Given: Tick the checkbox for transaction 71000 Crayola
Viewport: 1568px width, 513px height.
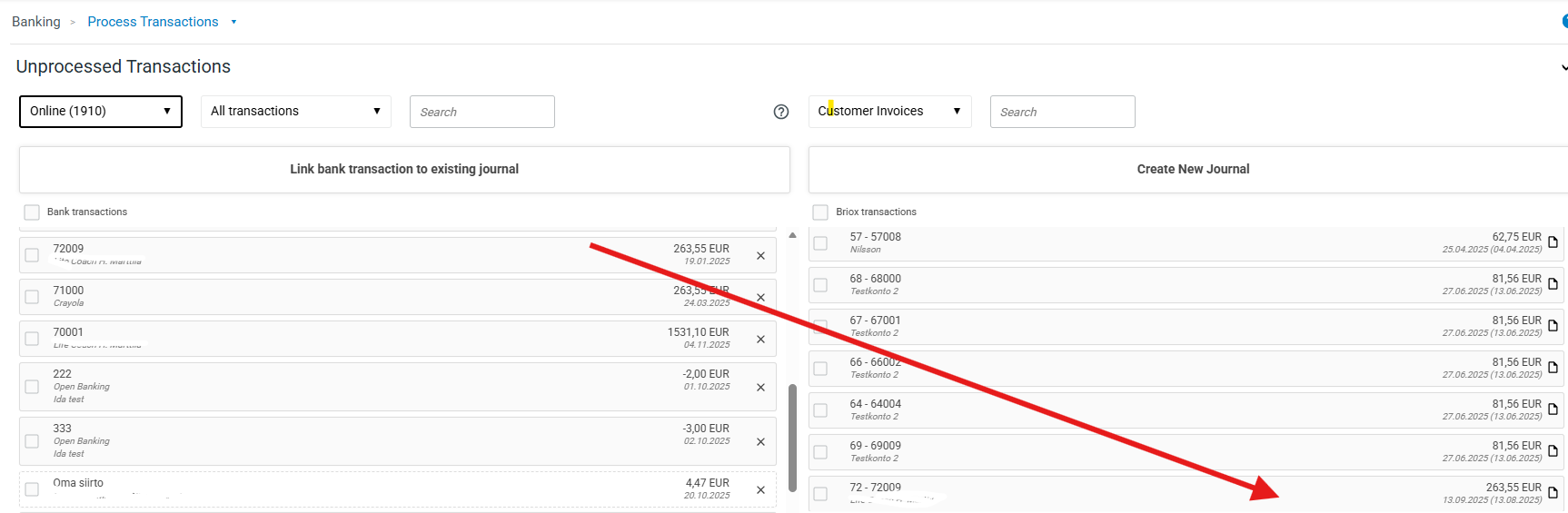Looking at the screenshot, I should point(32,297).
